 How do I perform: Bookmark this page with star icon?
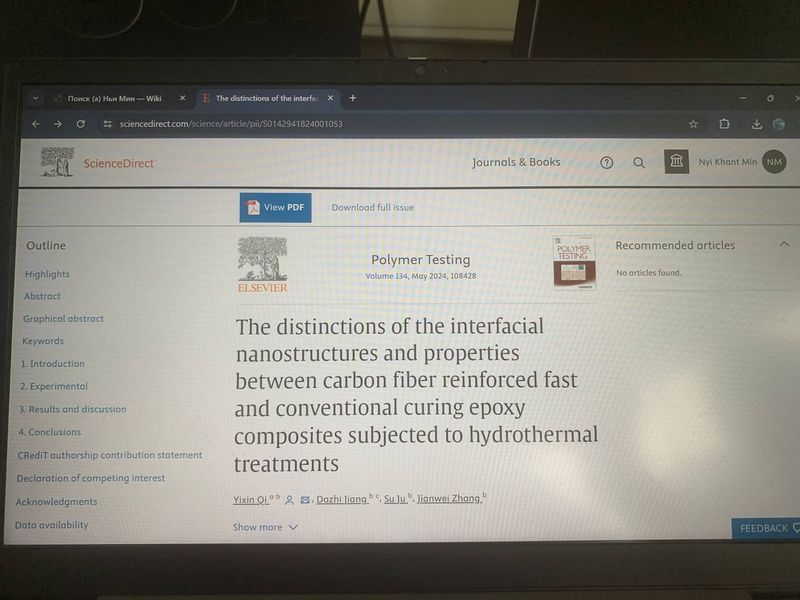(x=693, y=124)
